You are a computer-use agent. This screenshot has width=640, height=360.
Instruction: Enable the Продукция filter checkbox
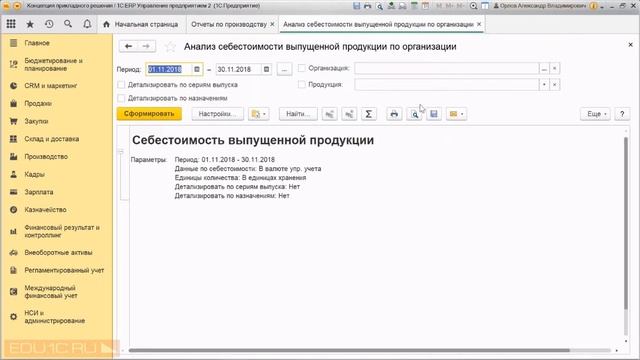(302, 84)
